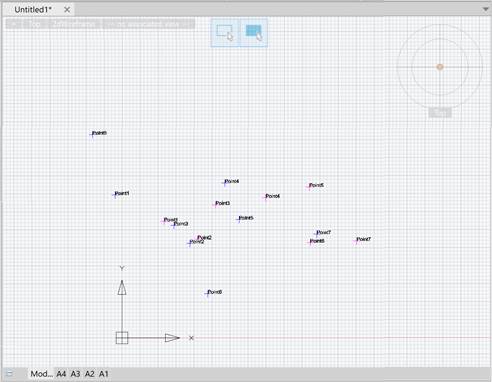Click the UCS origin square marker

pyautogui.click(x=122, y=338)
